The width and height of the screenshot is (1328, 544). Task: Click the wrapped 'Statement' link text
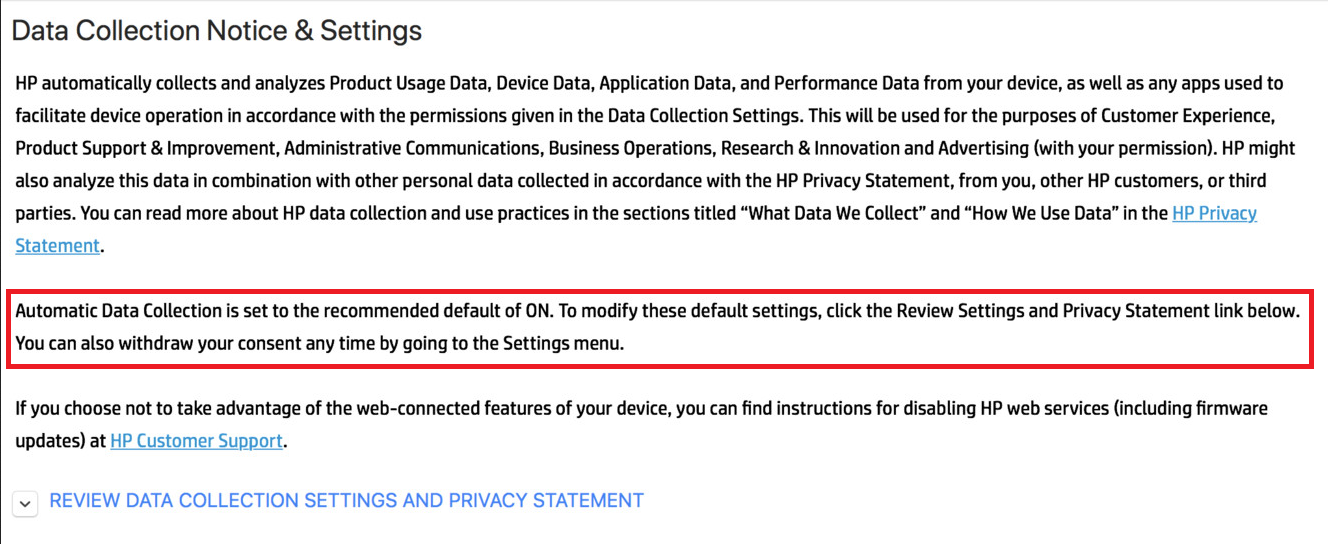pos(58,245)
